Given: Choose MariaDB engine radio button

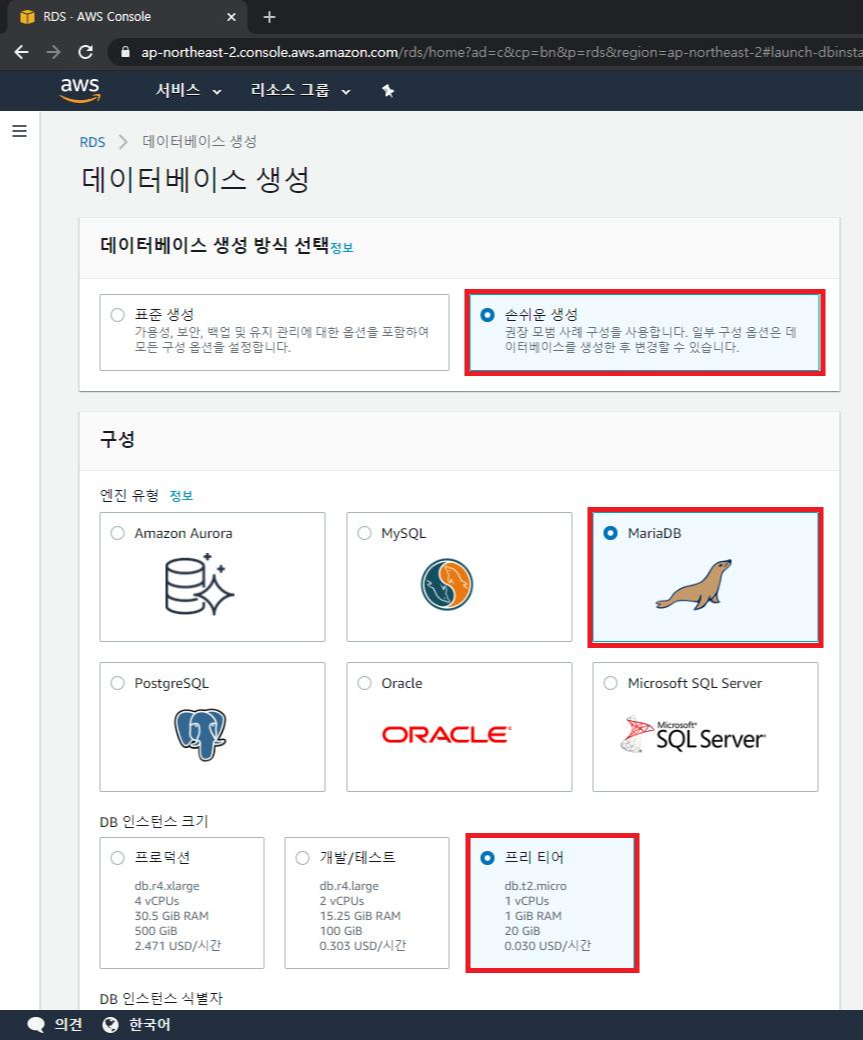Looking at the screenshot, I should pos(610,533).
